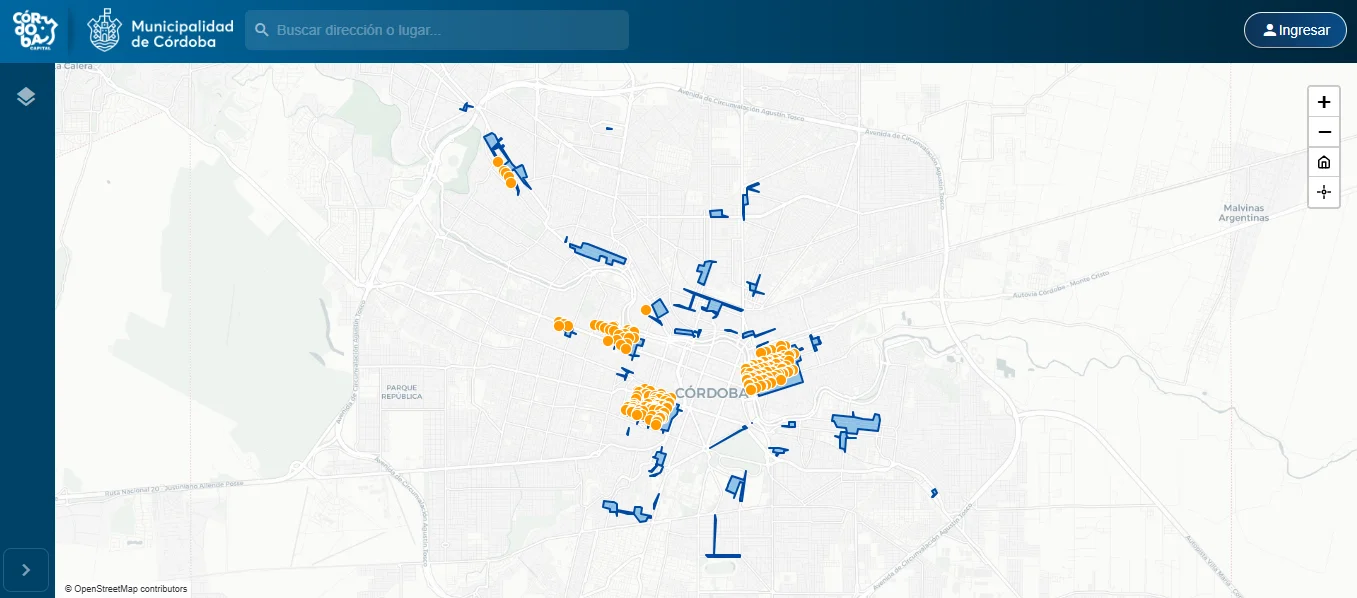Viewport: 1357px width, 598px height.
Task: Click the Parque República map label
Action: point(402,391)
